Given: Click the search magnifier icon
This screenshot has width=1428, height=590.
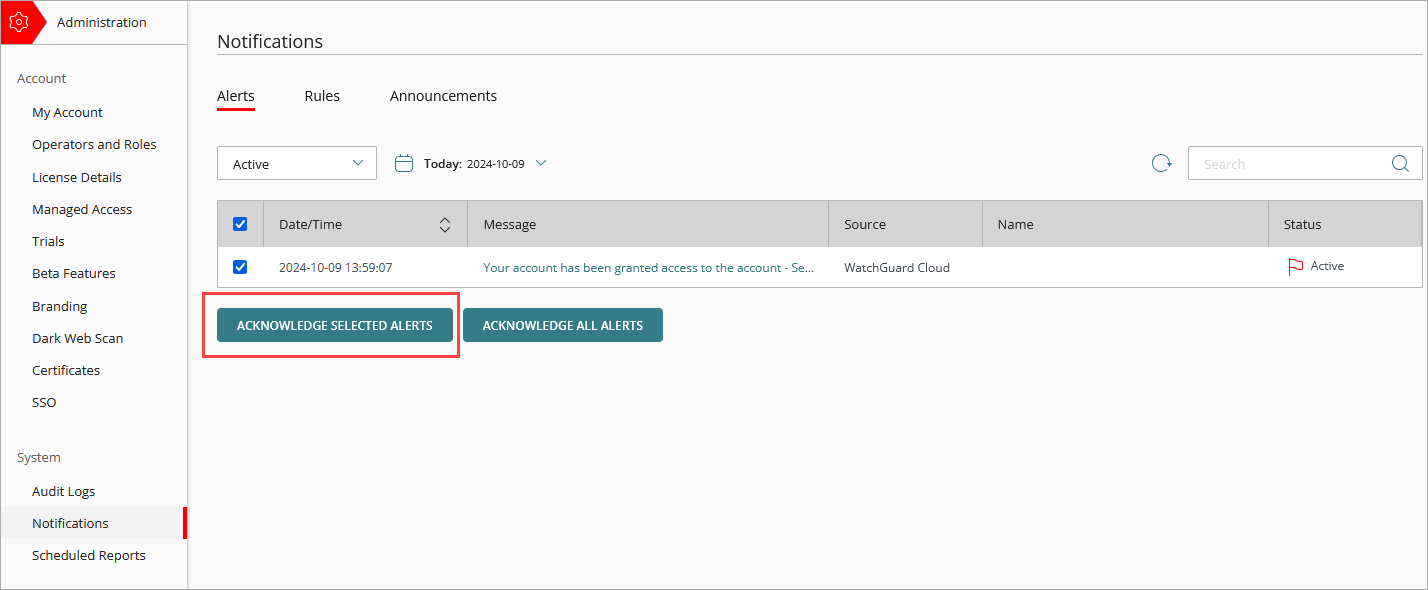Looking at the screenshot, I should (x=1400, y=164).
